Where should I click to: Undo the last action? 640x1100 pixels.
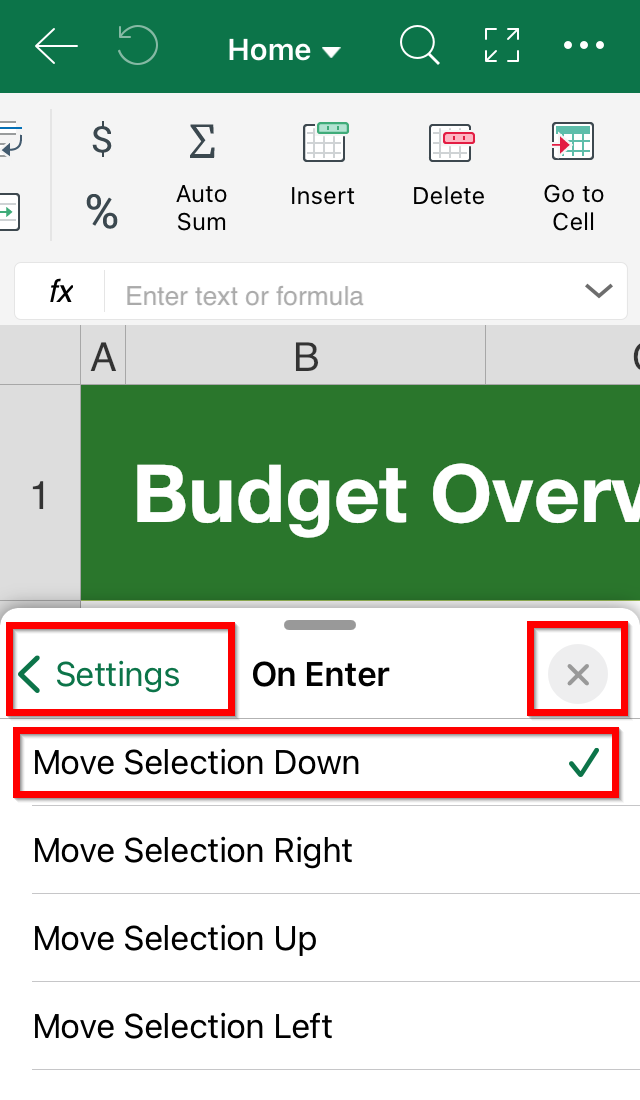[138, 46]
